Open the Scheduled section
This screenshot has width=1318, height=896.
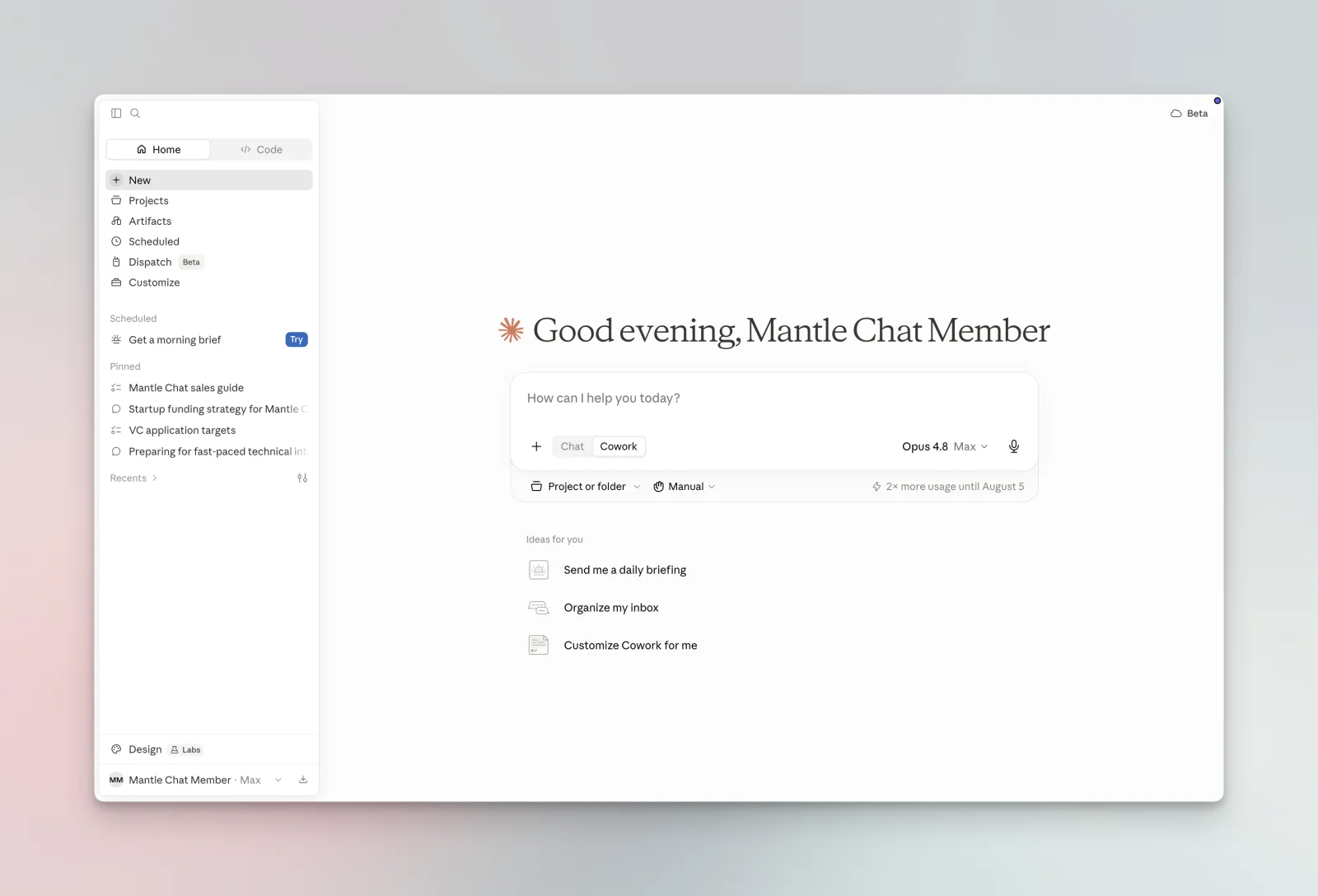coord(209,241)
